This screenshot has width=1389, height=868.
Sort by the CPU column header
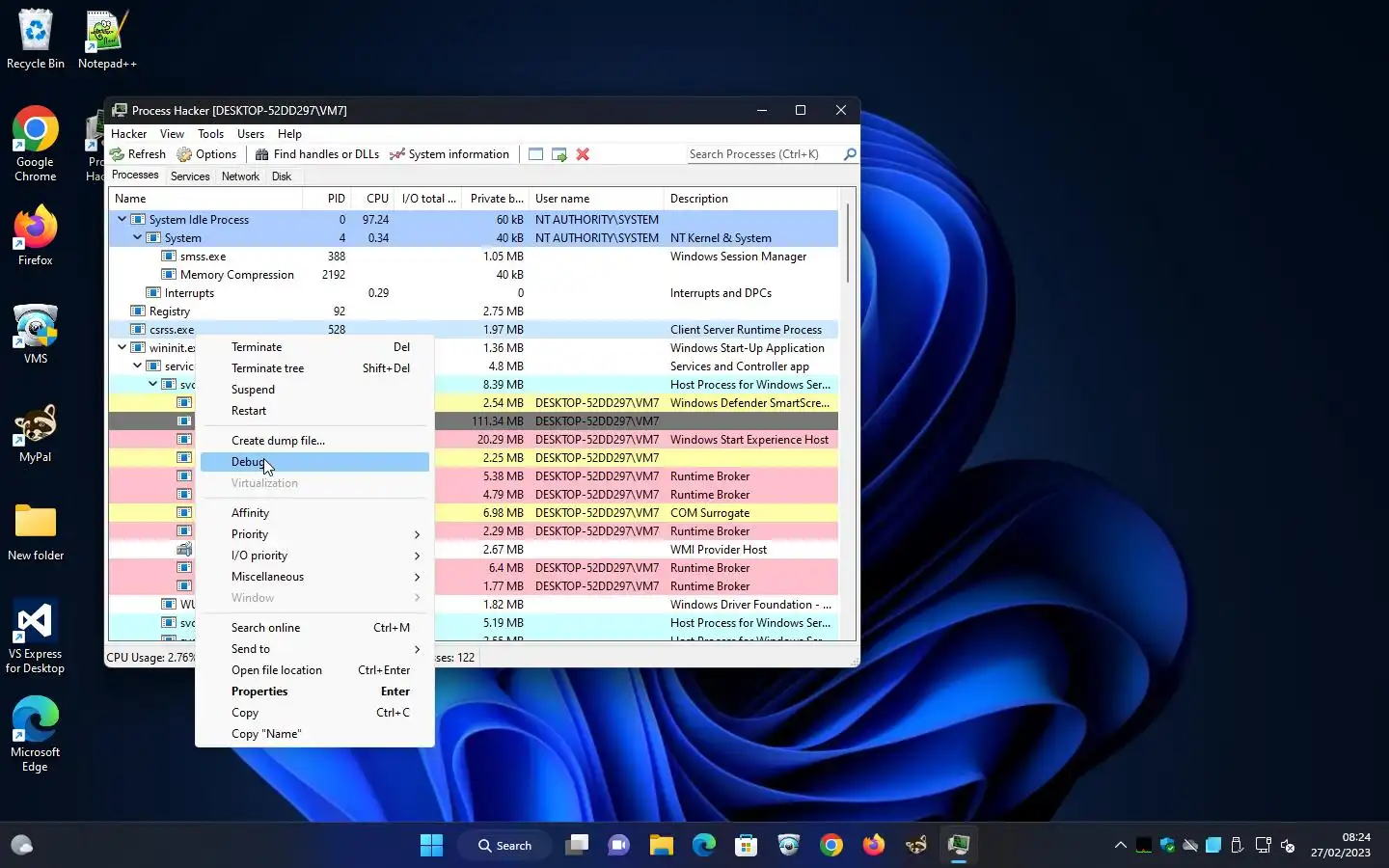click(372, 199)
